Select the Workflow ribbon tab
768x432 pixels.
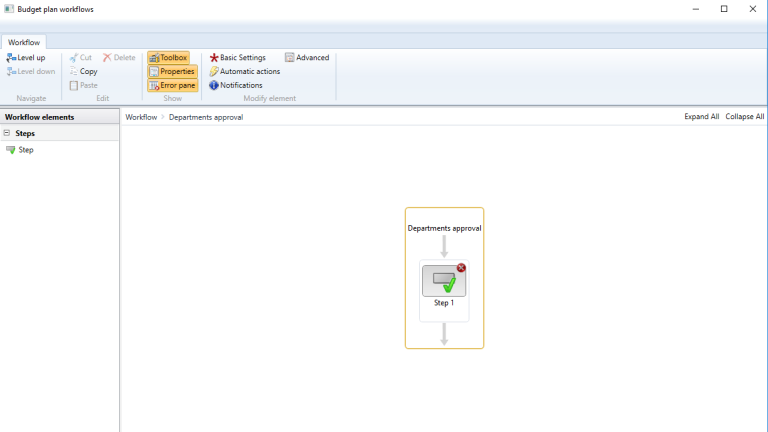(x=24, y=43)
